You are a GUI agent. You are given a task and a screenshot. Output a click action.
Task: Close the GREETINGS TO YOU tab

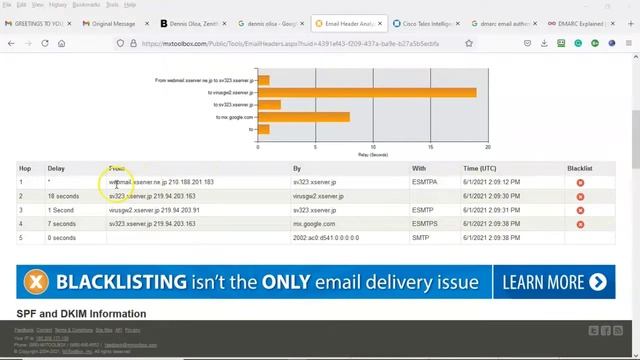pyautogui.click(x=69, y=24)
